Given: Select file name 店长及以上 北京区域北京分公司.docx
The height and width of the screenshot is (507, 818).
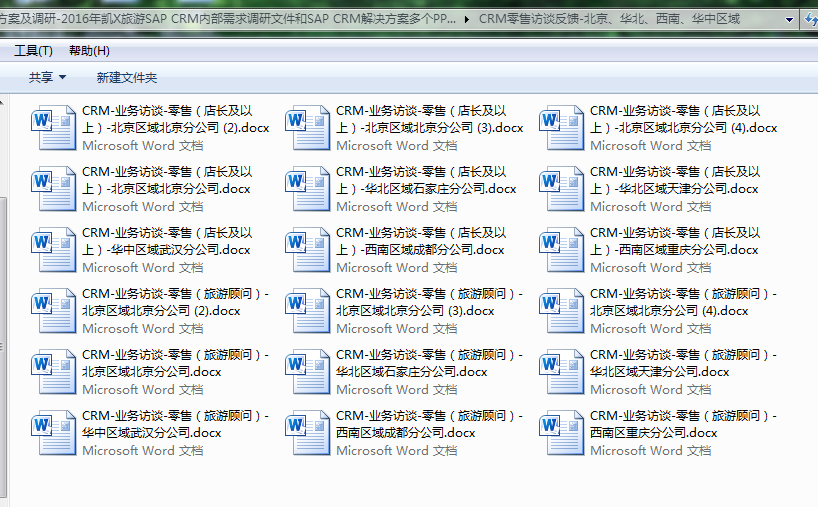Looking at the screenshot, I should point(167,180).
